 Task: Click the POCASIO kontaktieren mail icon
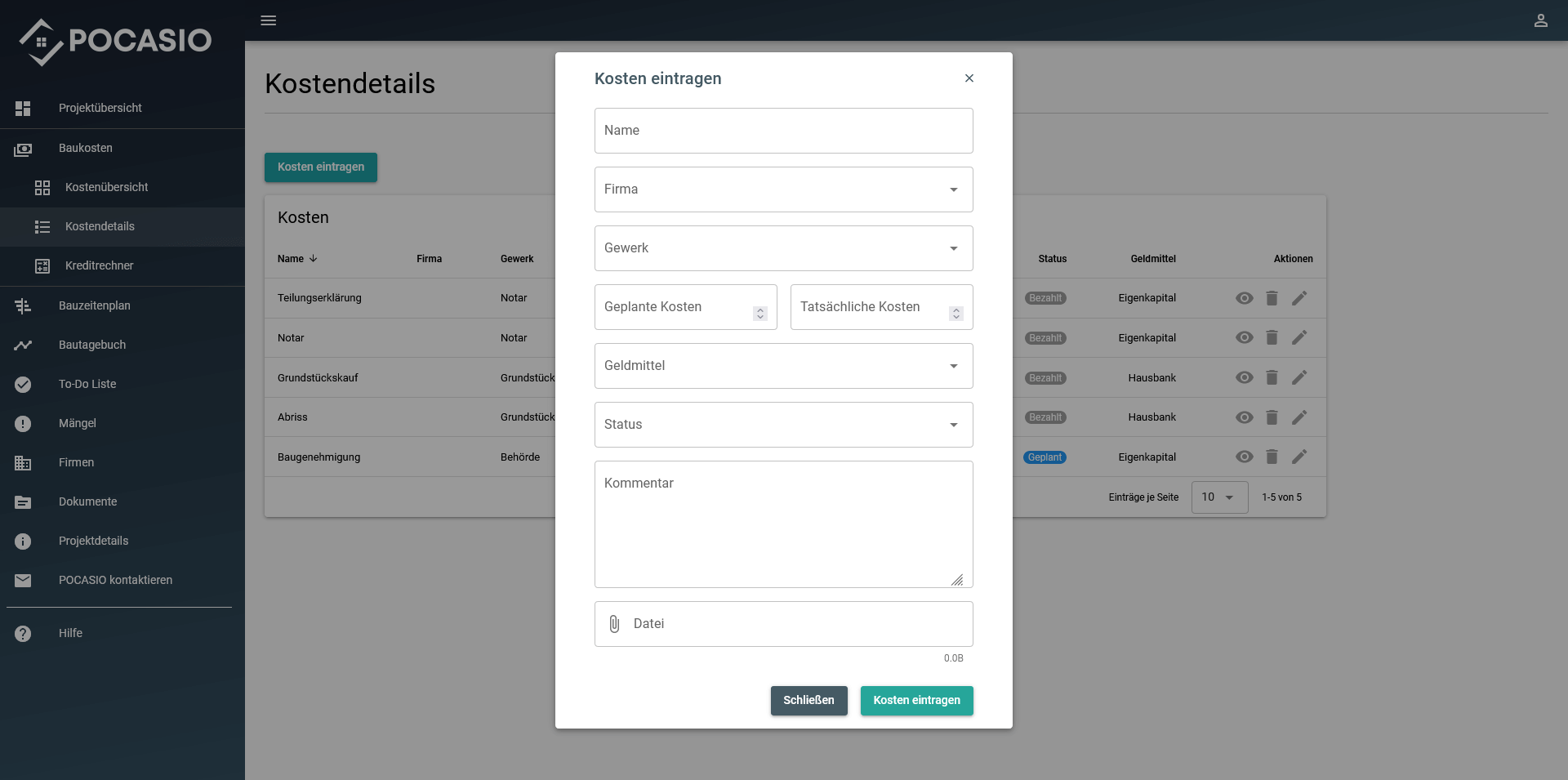(x=23, y=580)
